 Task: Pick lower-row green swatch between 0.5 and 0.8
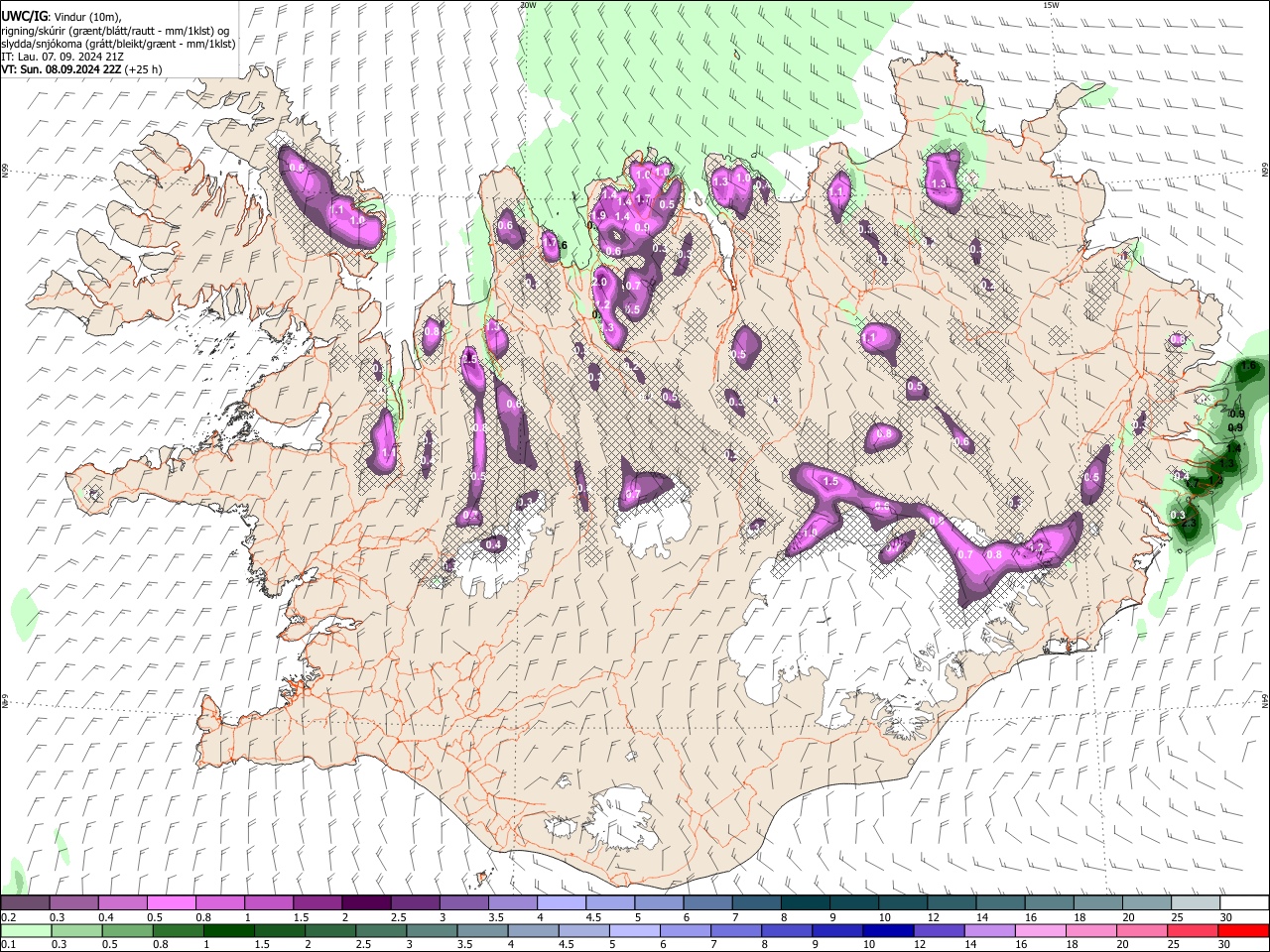127,930
